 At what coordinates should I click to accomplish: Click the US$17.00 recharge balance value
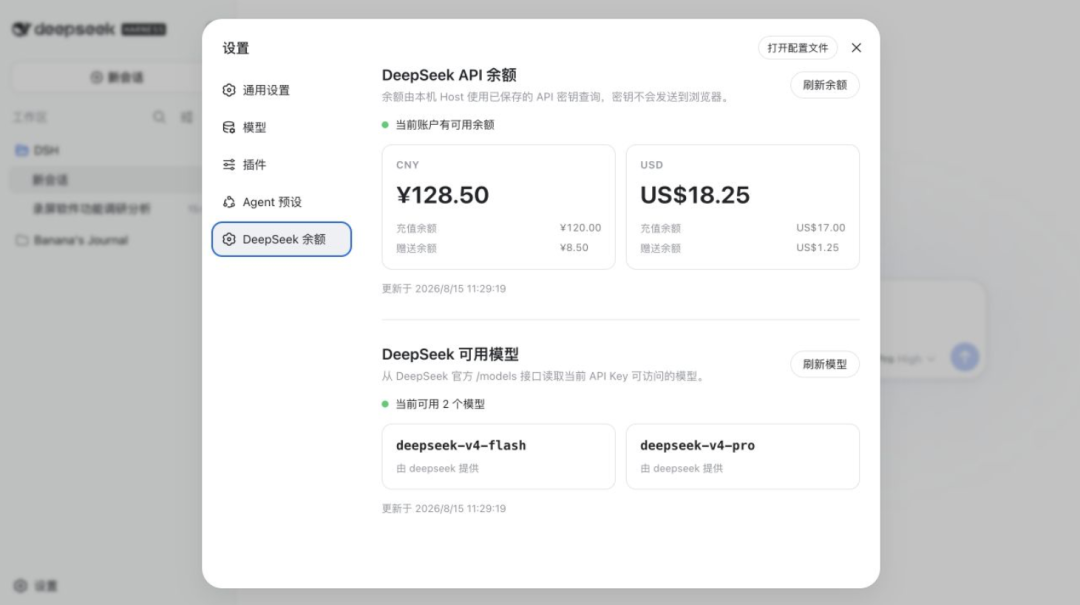coord(820,227)
